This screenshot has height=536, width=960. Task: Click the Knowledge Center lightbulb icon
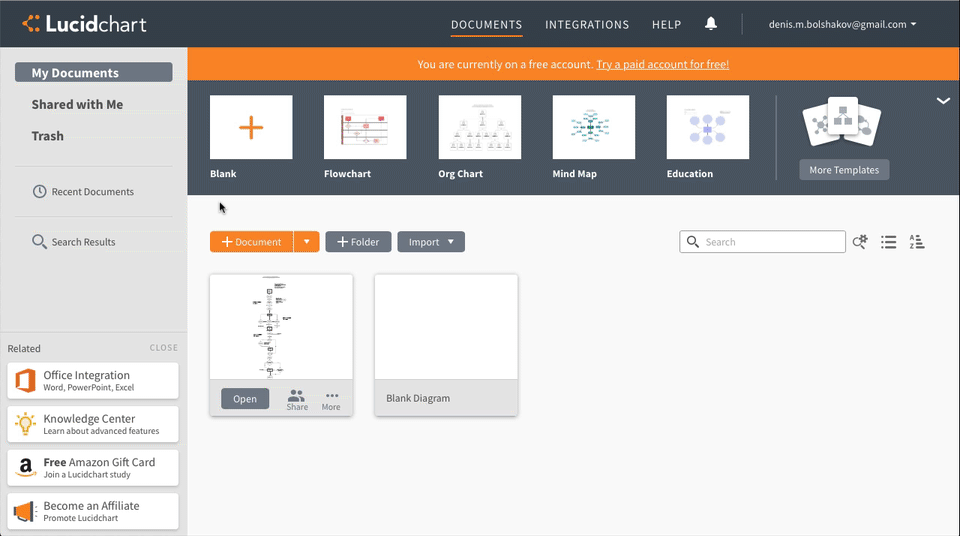pos(25,424)
